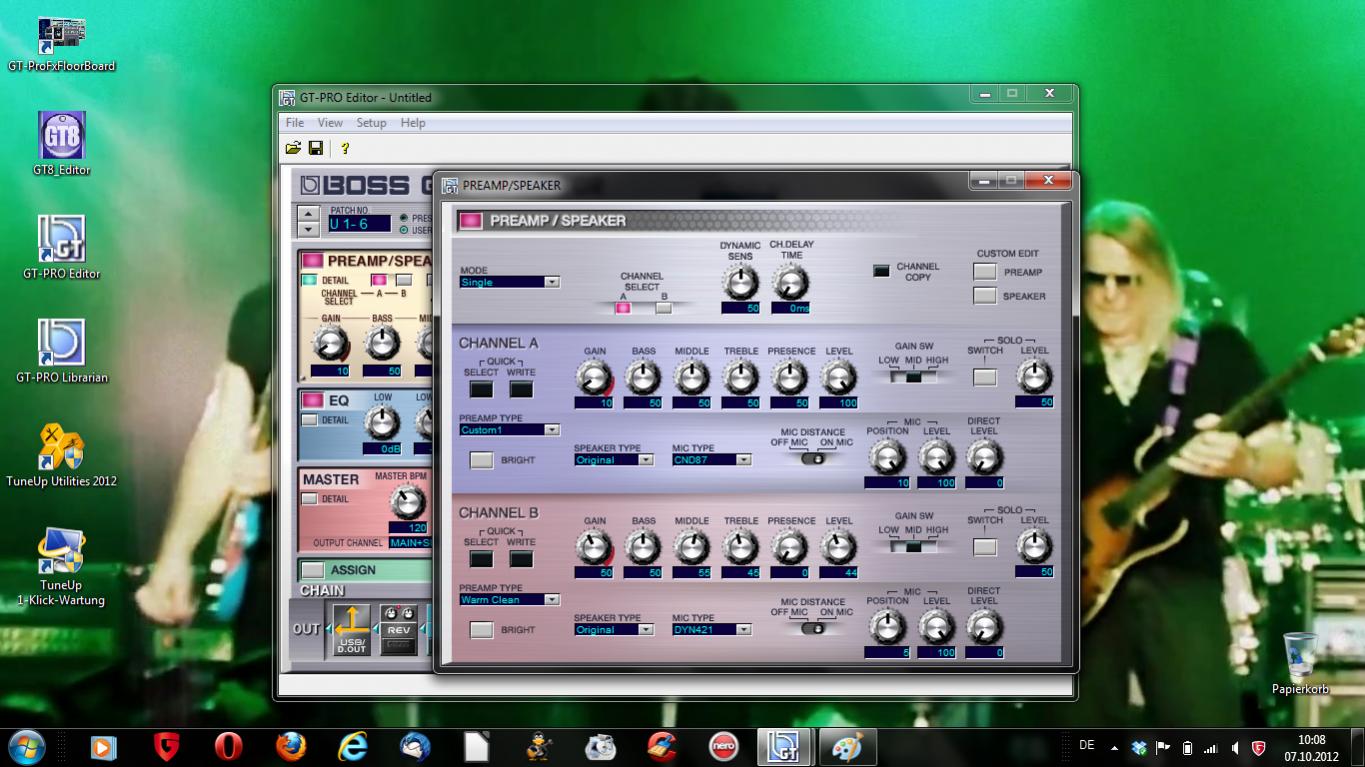Click Channel A Gain SW slider
Screen dimensions: 1365x767
(913, 377)
